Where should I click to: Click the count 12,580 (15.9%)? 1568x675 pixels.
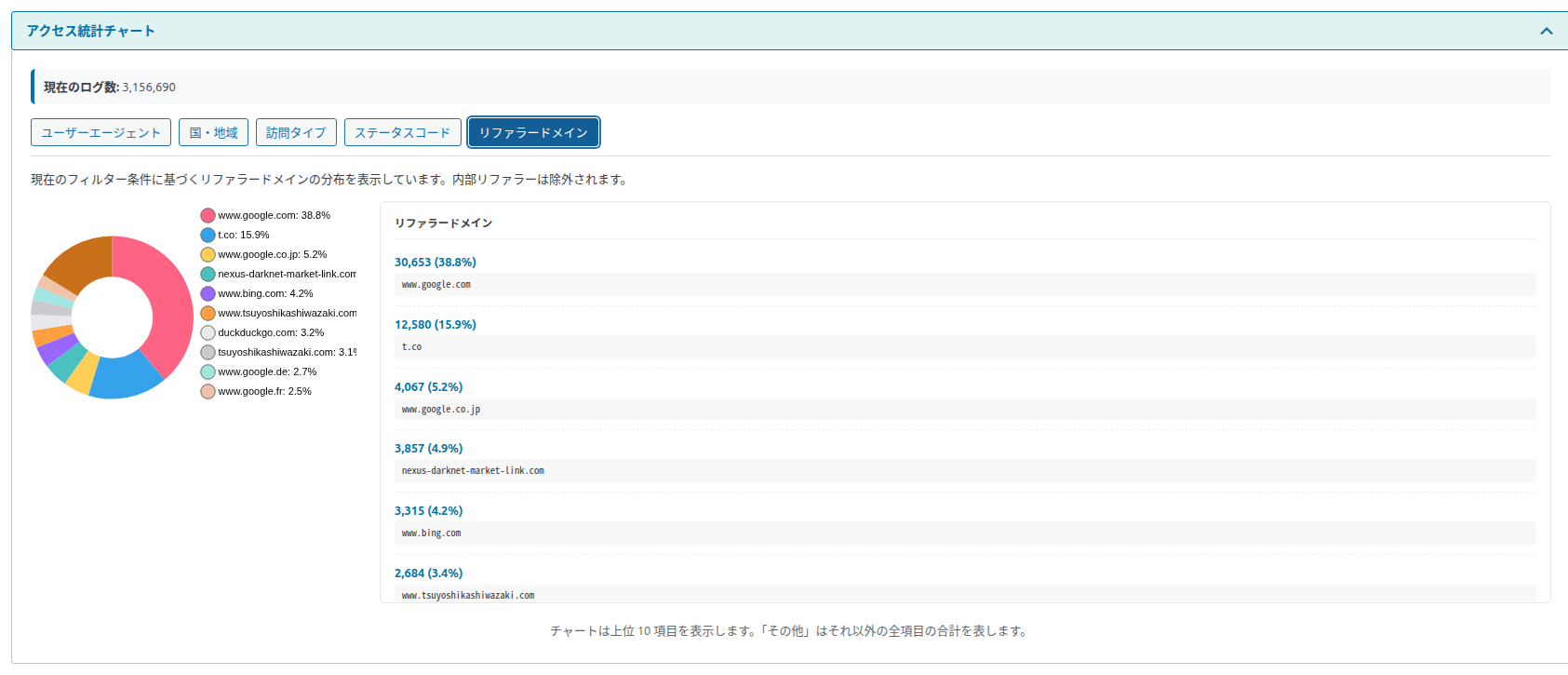(x=436, y=325)
